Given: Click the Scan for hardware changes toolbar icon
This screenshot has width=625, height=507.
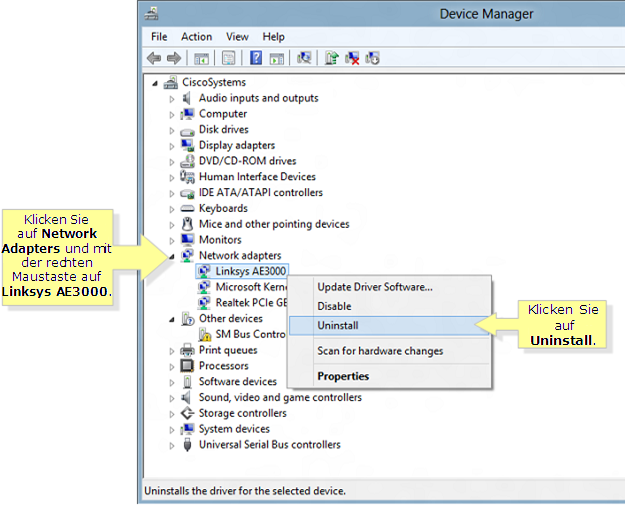Looking at the screenshot, I should [x=304, y=58].
